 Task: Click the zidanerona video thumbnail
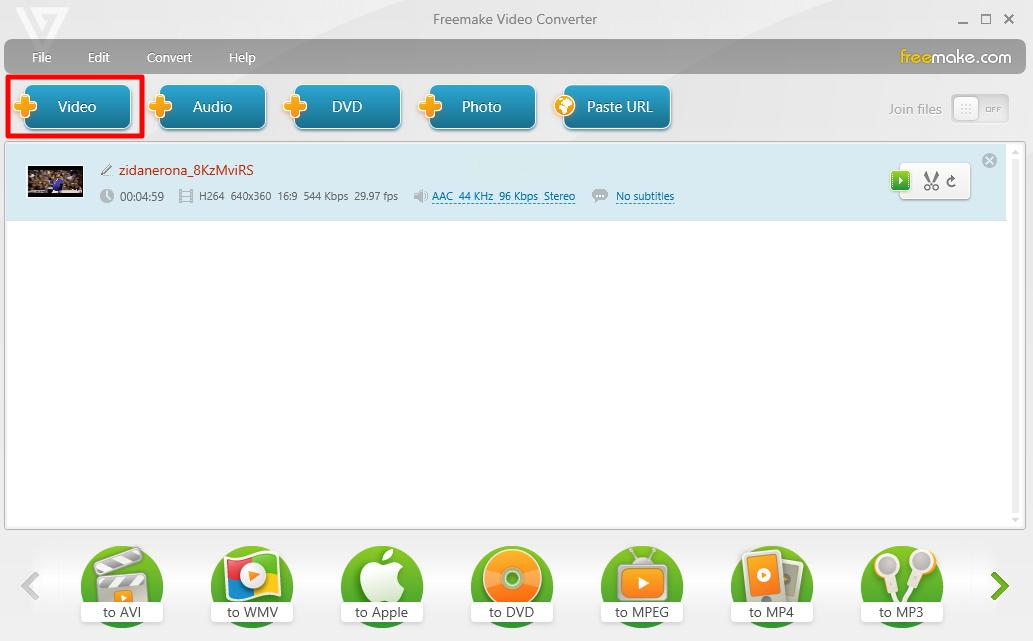[x=55, y=182]
